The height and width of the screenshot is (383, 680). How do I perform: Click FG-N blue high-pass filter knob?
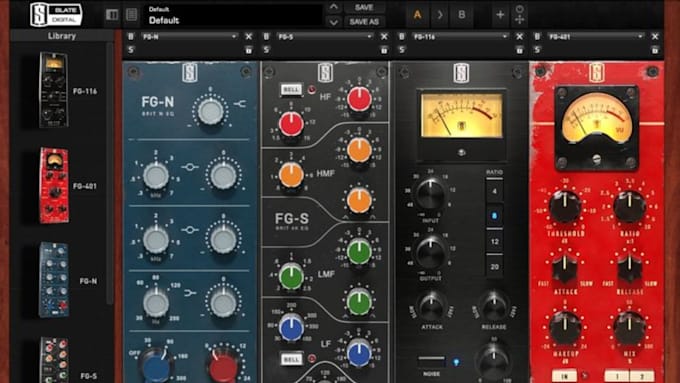coord(157,367)
